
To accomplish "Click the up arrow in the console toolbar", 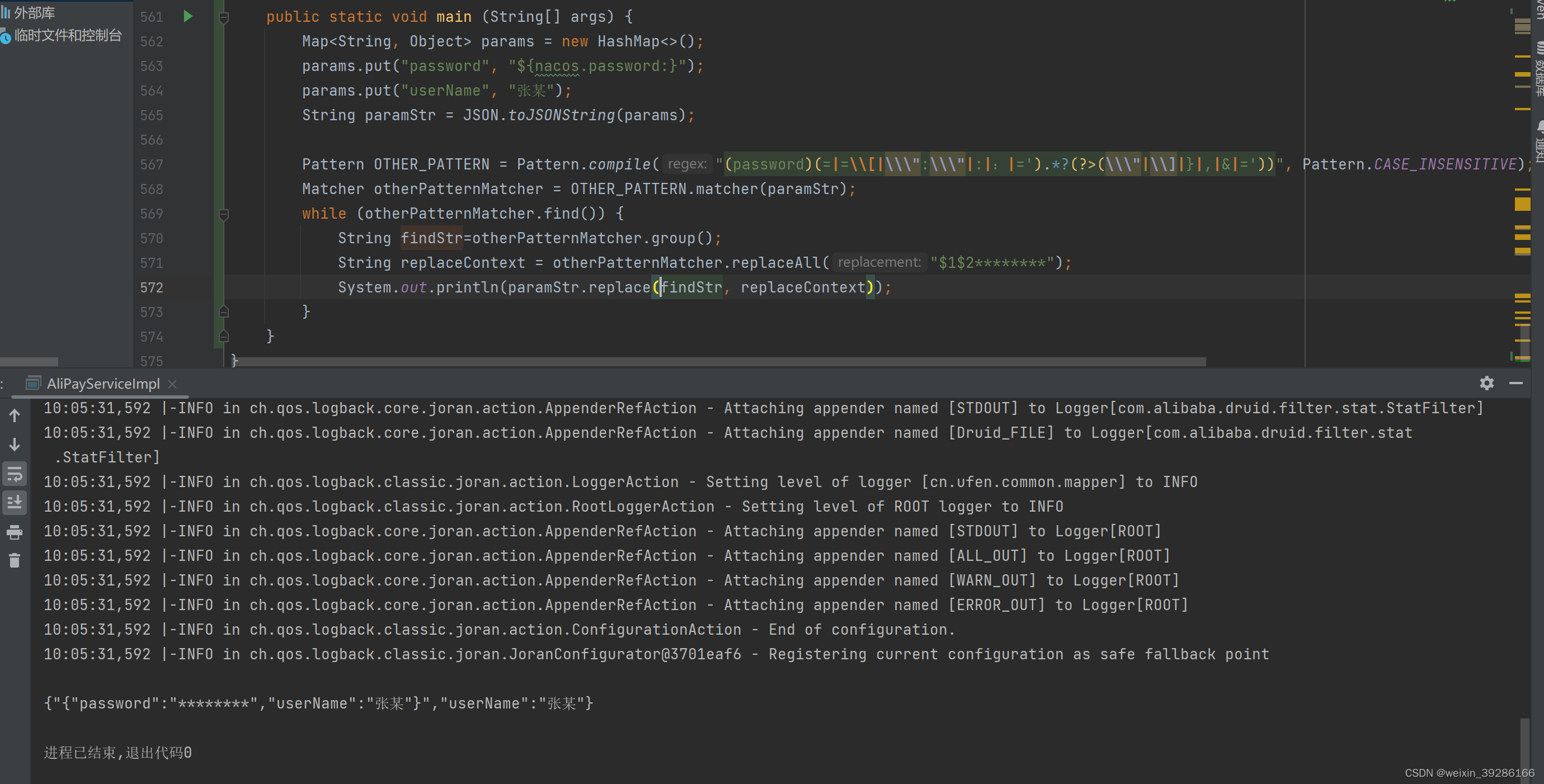I will (15, 415).
